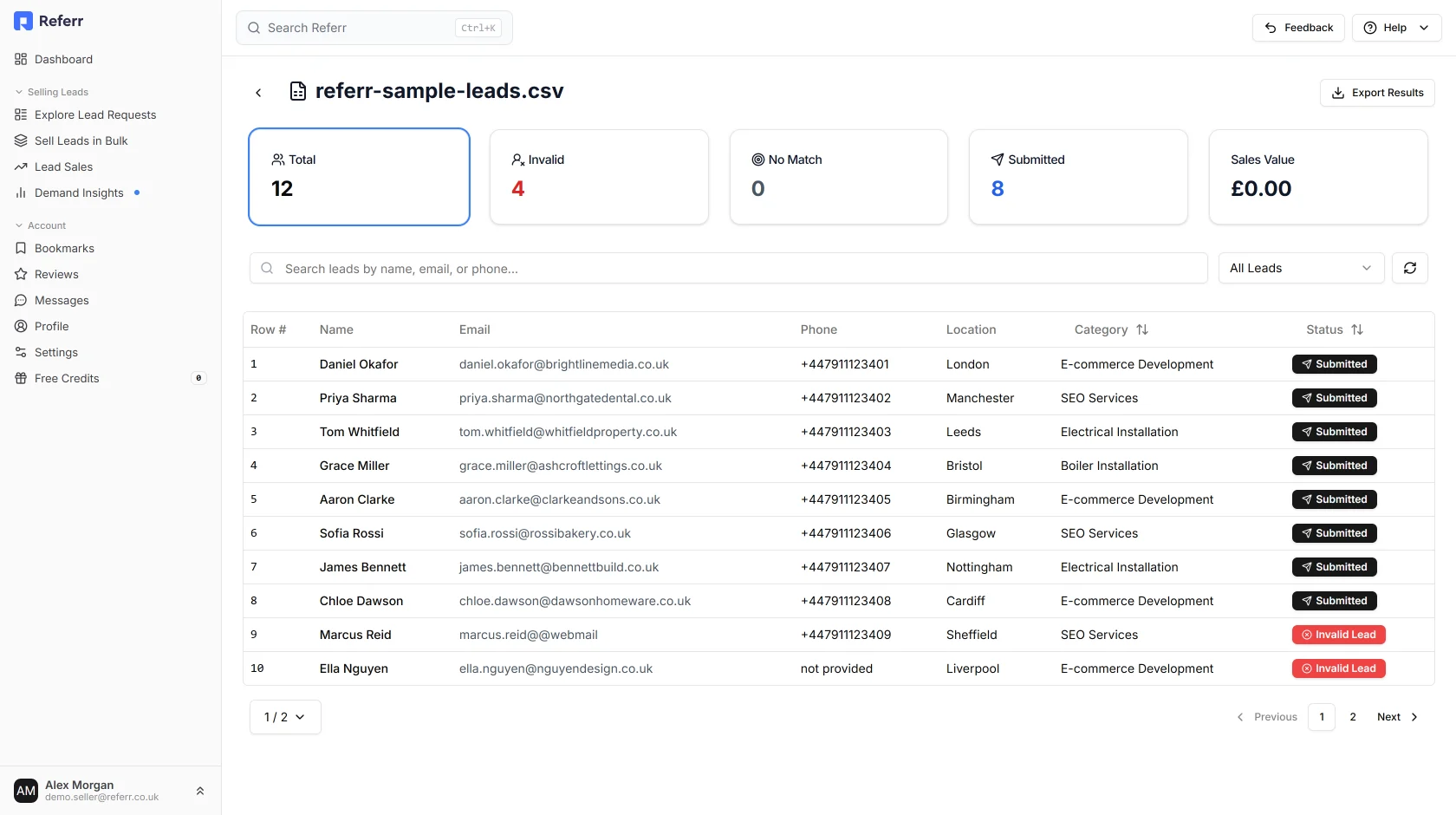
Task: Click the magnifier icon in leads search
Action: tap(268, 268)
